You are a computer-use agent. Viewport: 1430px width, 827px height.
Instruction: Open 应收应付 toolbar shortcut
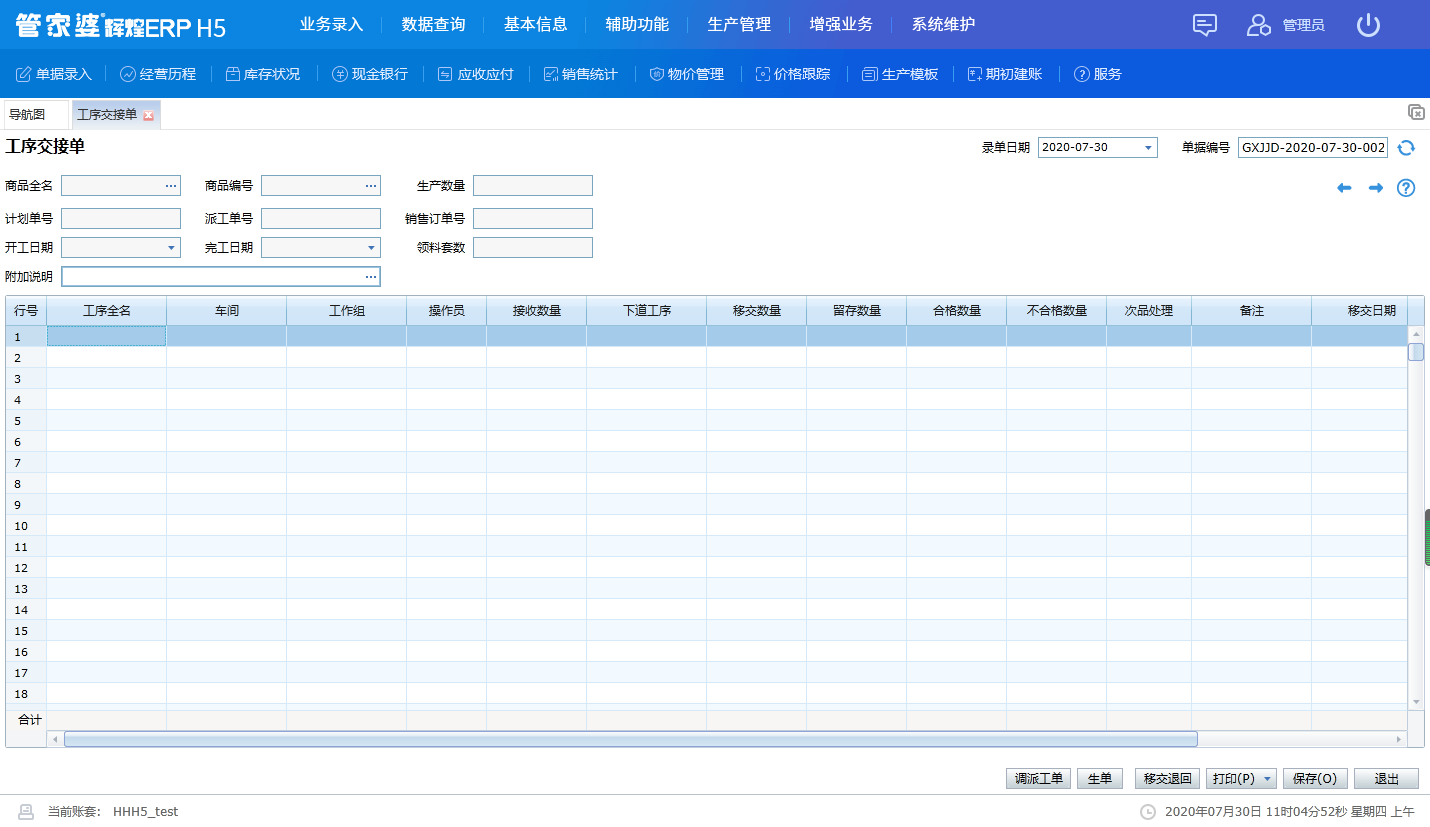pyautogui.click(x=476, y=74)
